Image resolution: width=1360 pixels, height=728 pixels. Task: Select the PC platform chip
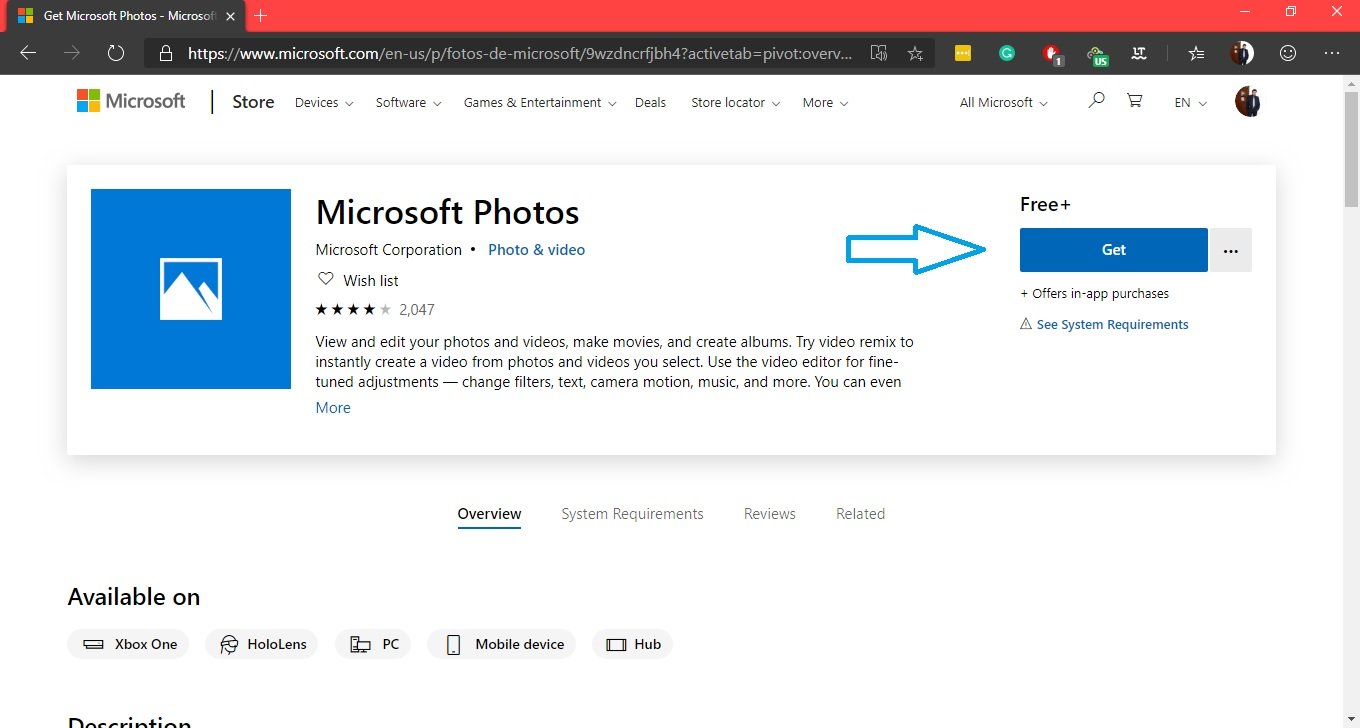pyautogui.click(x=374, y=644)
